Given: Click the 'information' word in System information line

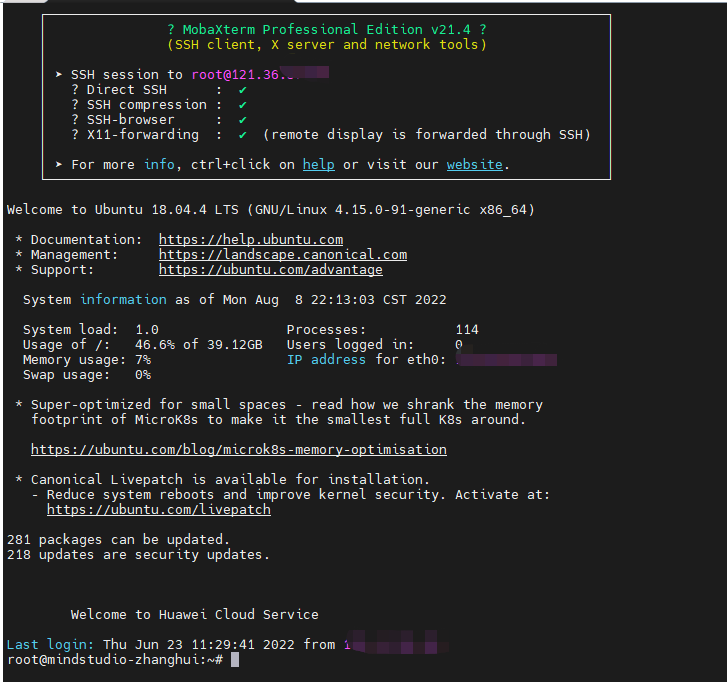Looking at the screenshot, I should [x=123, y=300].
